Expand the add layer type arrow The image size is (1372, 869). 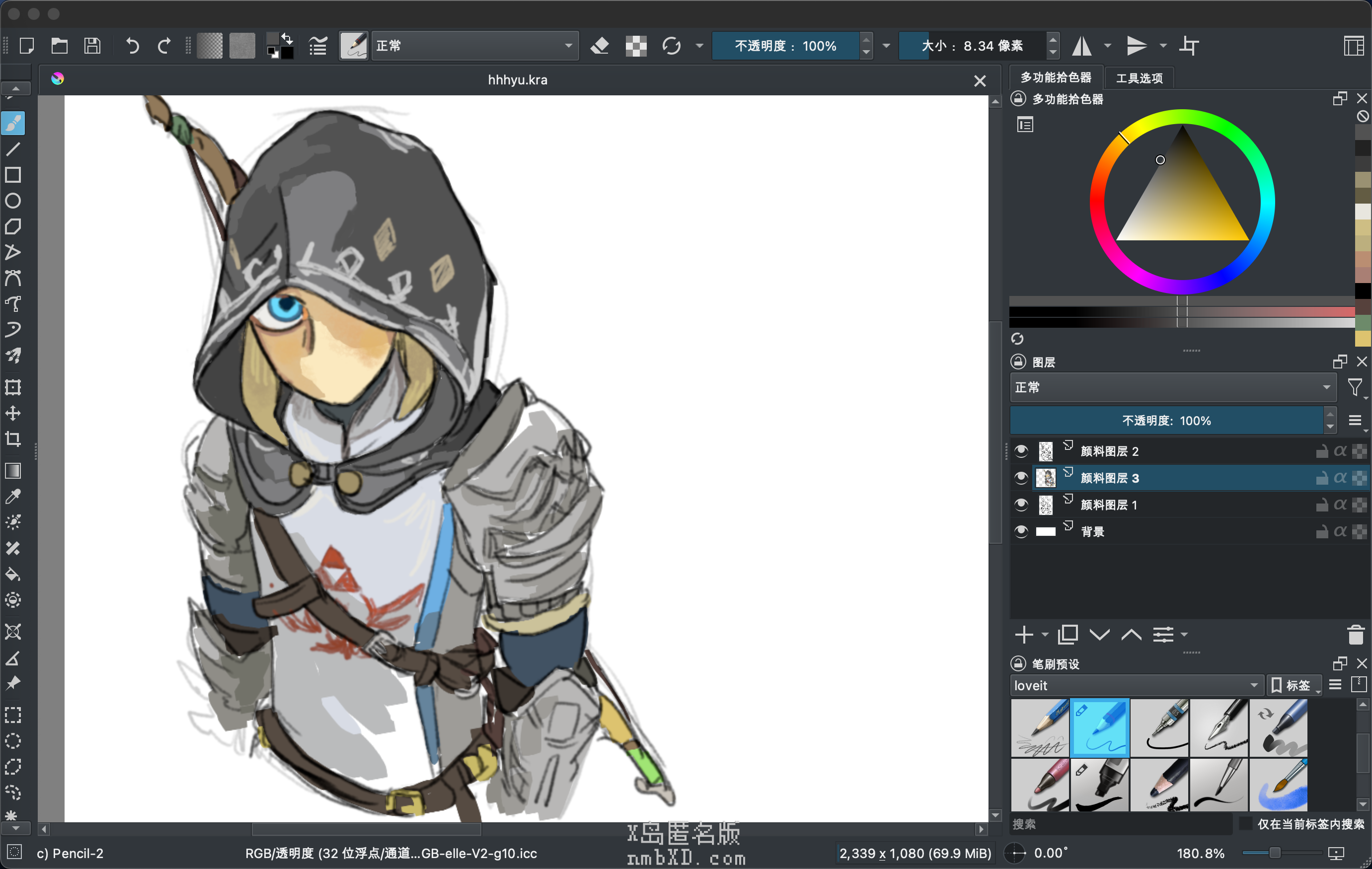(1044, 635)
